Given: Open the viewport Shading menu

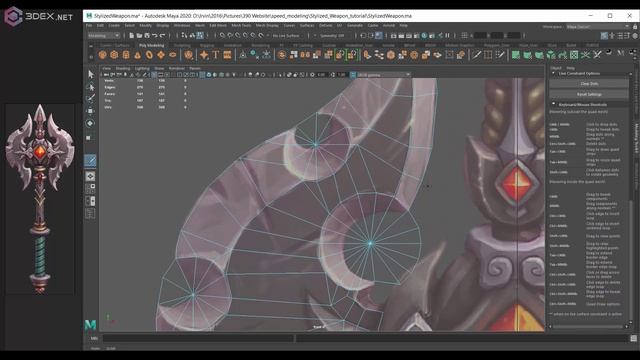Looking at the screenshot, I should (x=123, y=69).
